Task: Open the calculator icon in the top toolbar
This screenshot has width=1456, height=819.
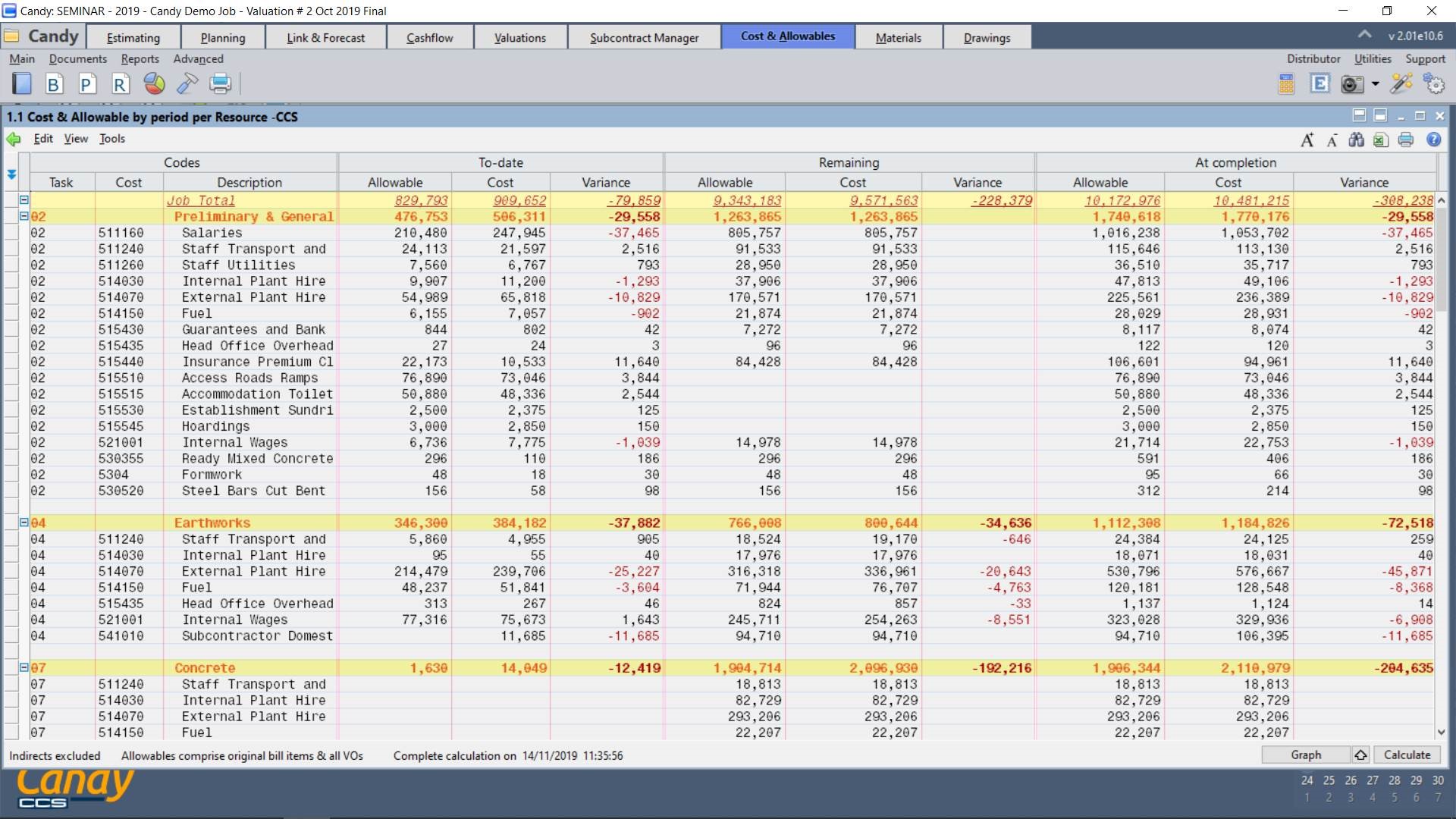Action: [1286, 83]
